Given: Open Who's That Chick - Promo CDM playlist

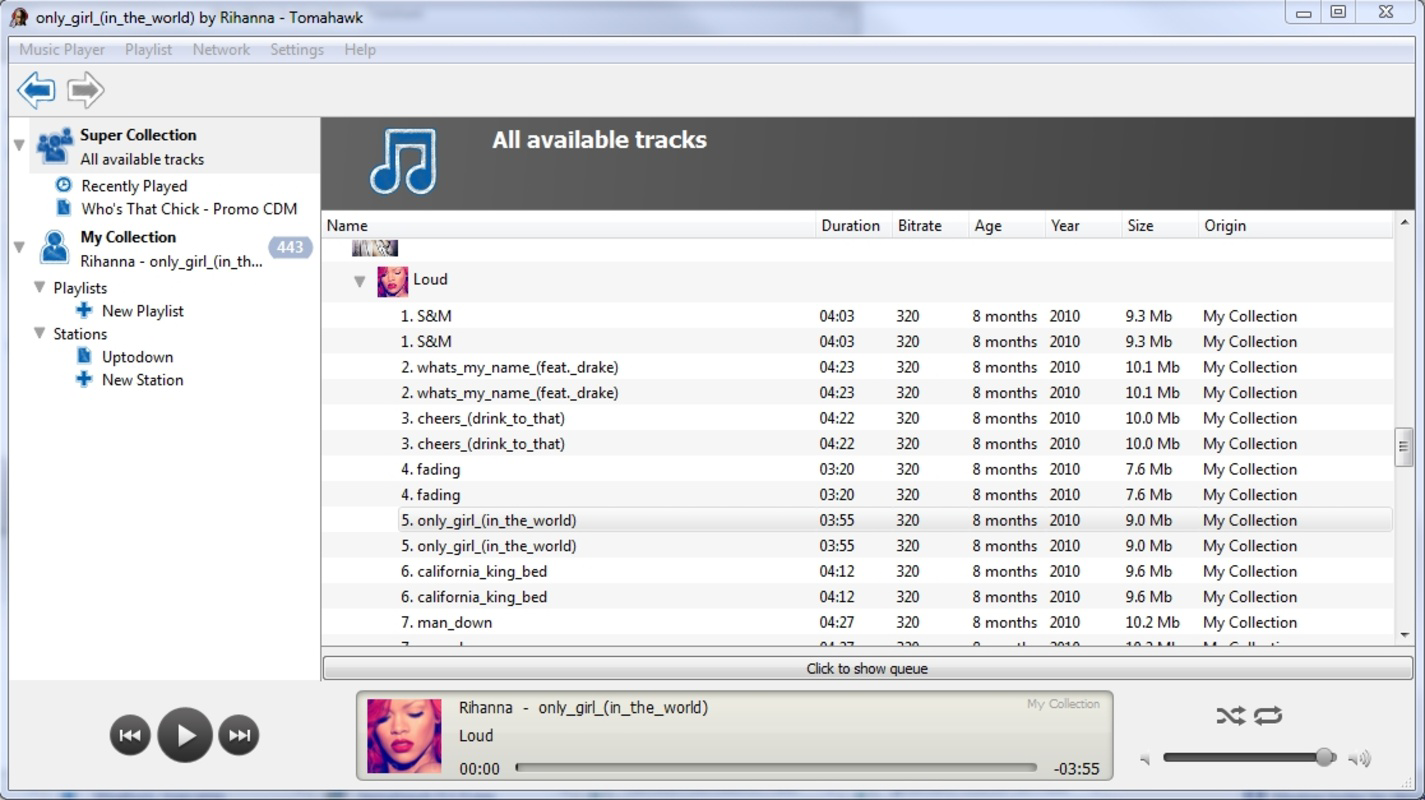Looking at the screenshot, I should [x=189, y=208].
